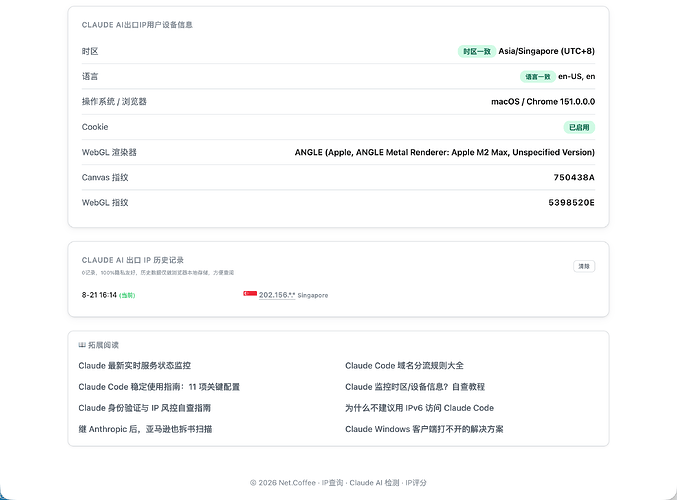Select Canvas fingerprint value 750438A
Viewport: 677px width, 500px height.
pyautogui.click(x=574, y=177)
